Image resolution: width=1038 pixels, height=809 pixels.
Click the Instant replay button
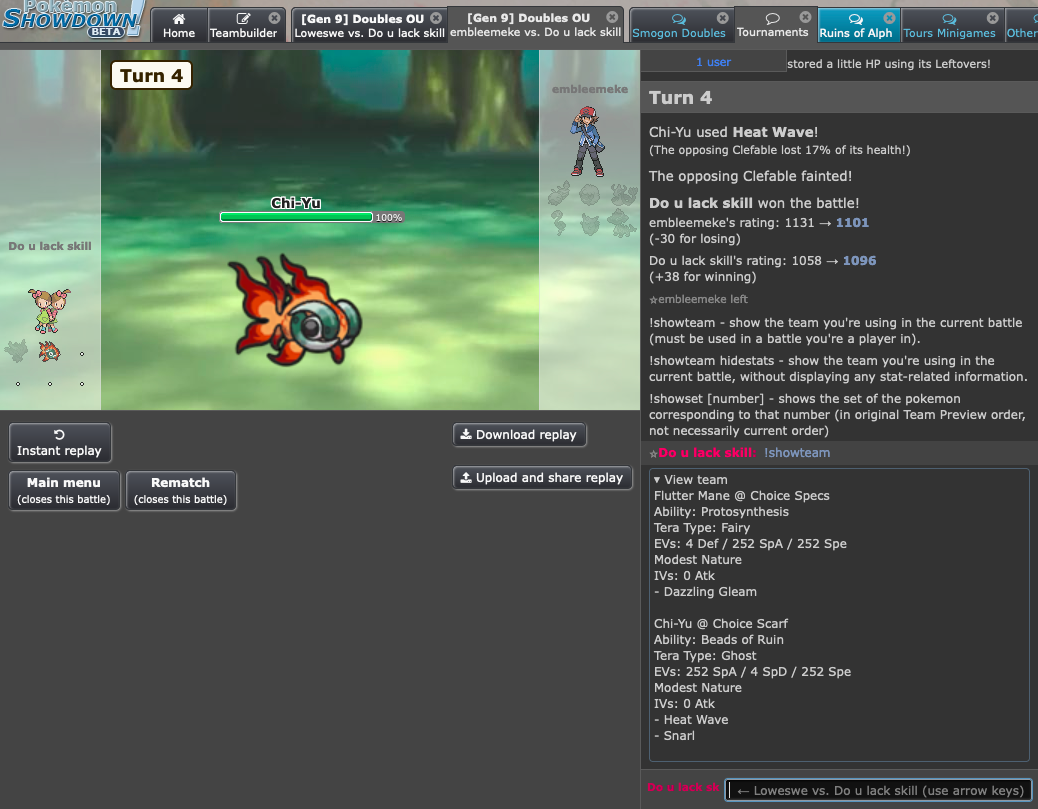[60, 443]
